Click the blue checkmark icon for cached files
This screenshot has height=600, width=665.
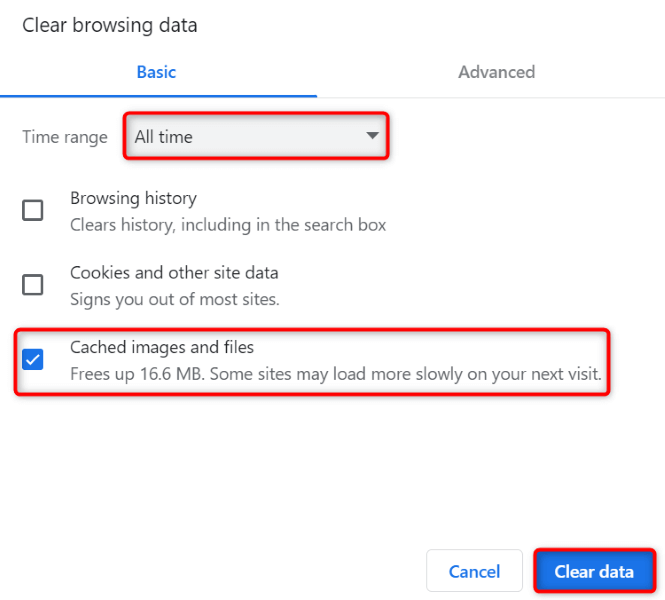[x=33, y=360]
